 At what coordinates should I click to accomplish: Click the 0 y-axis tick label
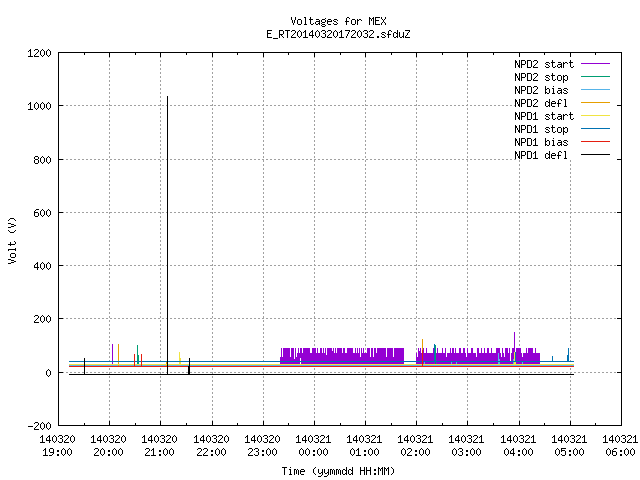(x=49, y=373)
